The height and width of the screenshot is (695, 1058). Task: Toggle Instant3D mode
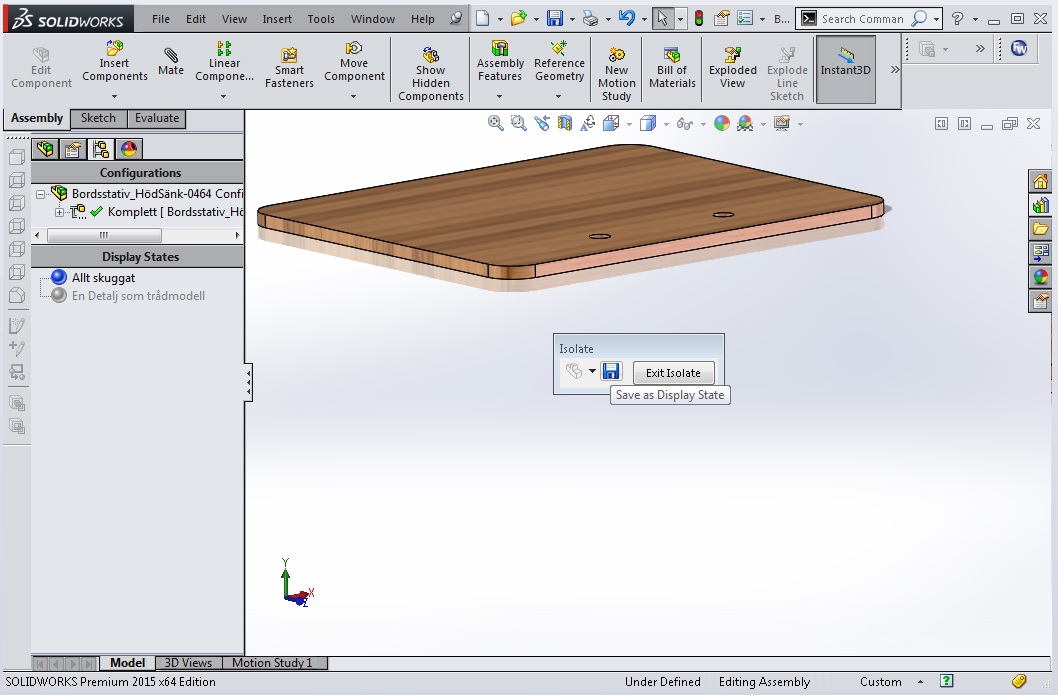846,68
